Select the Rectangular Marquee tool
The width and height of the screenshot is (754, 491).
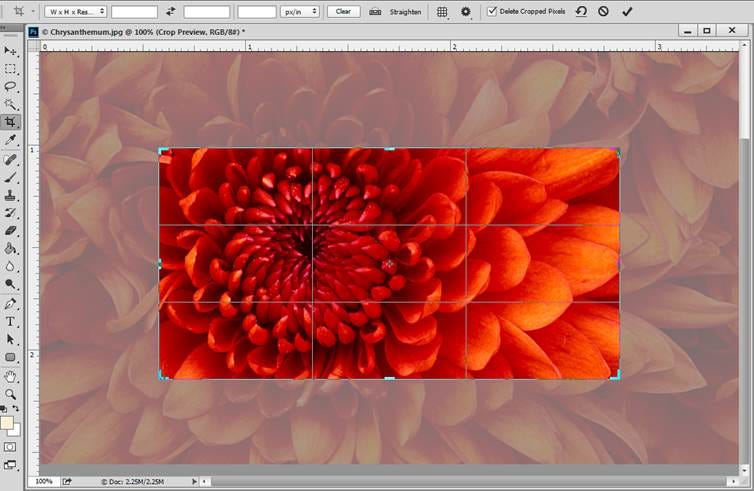pyautogui.click(x=10, y=69)
